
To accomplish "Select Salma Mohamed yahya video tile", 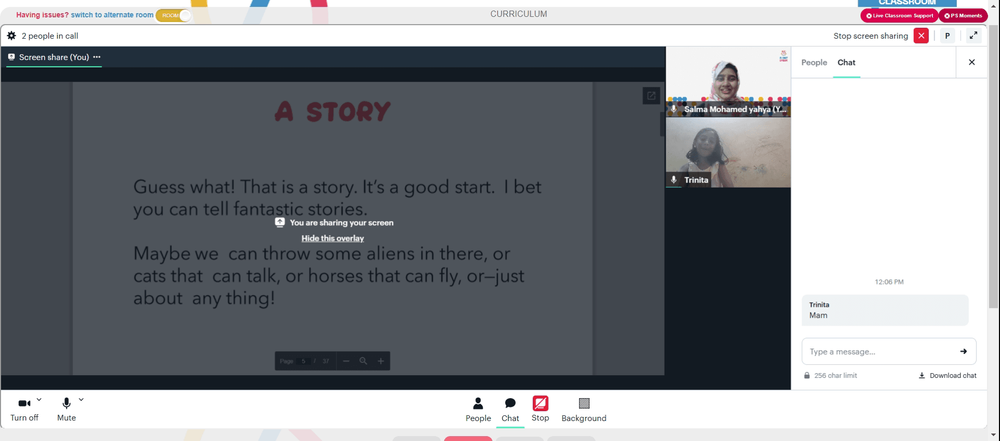I will pyautogui.click(x=728, y=81).
